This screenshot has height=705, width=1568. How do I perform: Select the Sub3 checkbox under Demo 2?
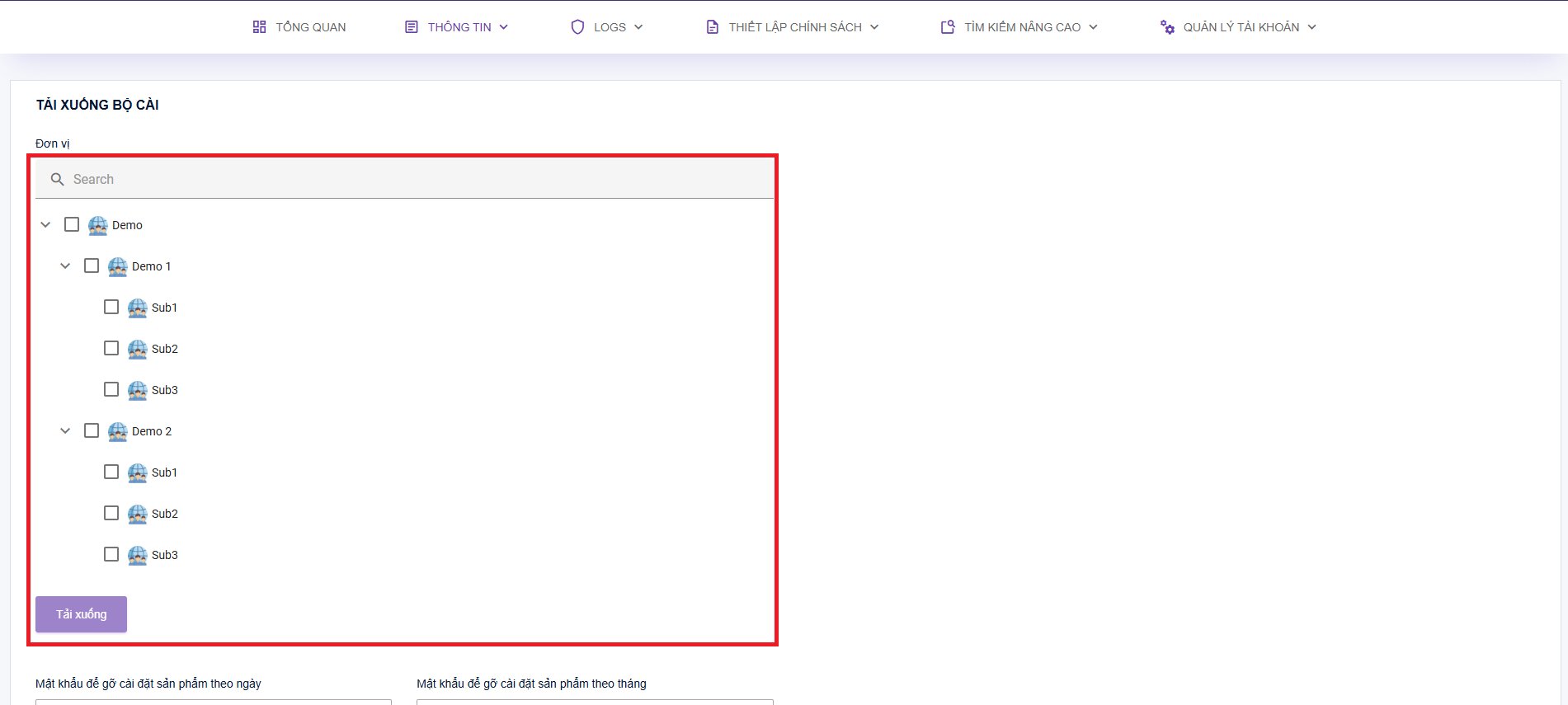click(111, 554)
